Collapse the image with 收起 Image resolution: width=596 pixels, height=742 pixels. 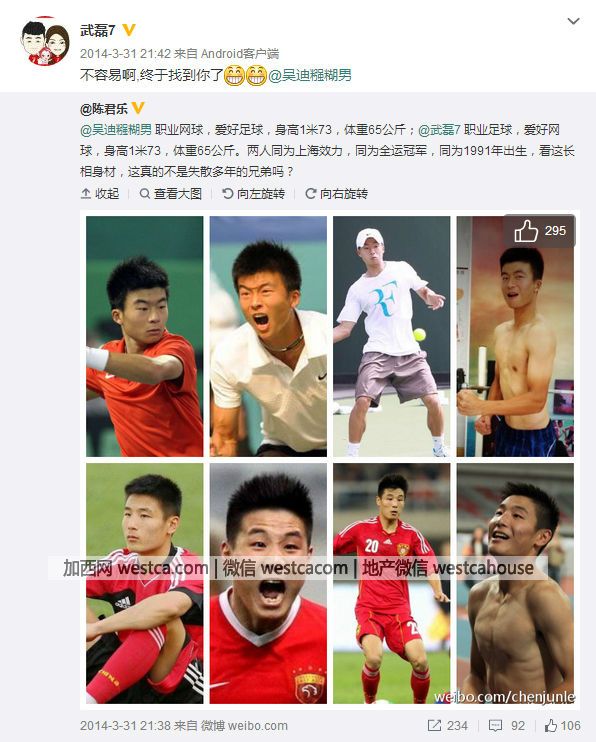pos(100,194)
